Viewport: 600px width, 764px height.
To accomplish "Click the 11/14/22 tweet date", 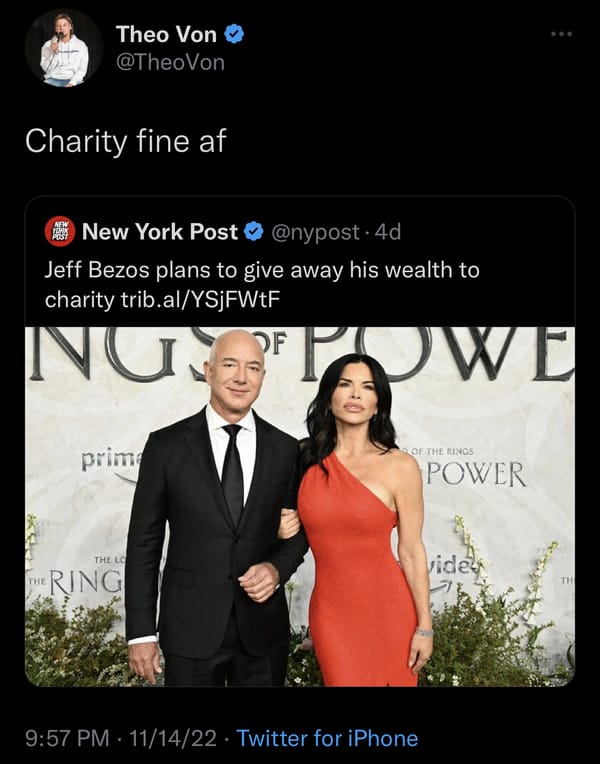I will [173, 738].
